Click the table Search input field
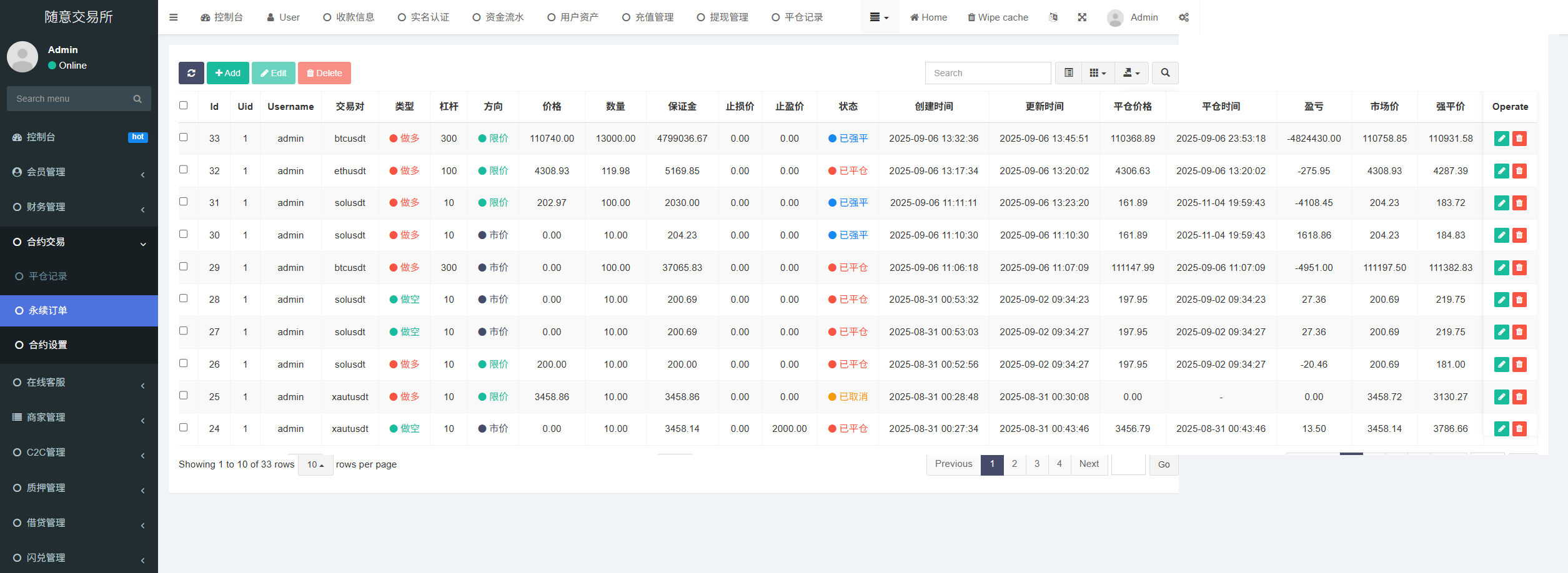This screenshot has height=573, width=1568. (988, 73)
